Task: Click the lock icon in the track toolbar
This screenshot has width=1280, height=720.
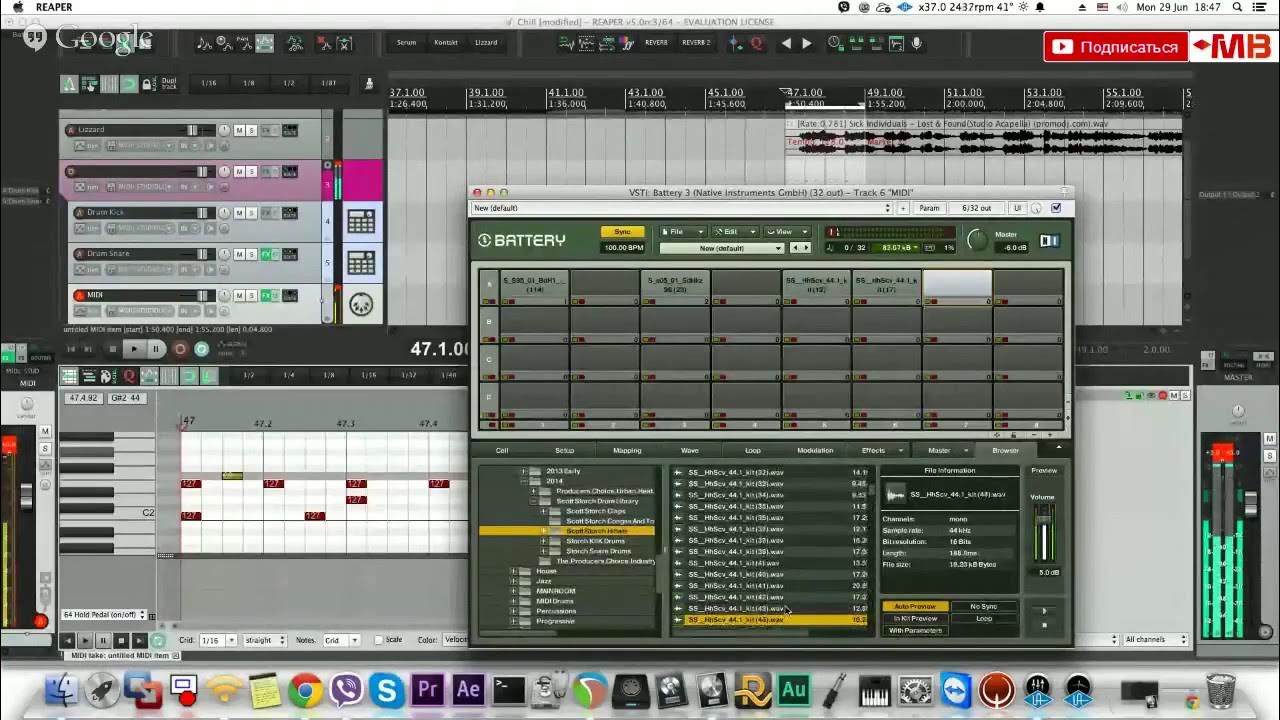Action: pyautogui.click(x=148, y=85)
